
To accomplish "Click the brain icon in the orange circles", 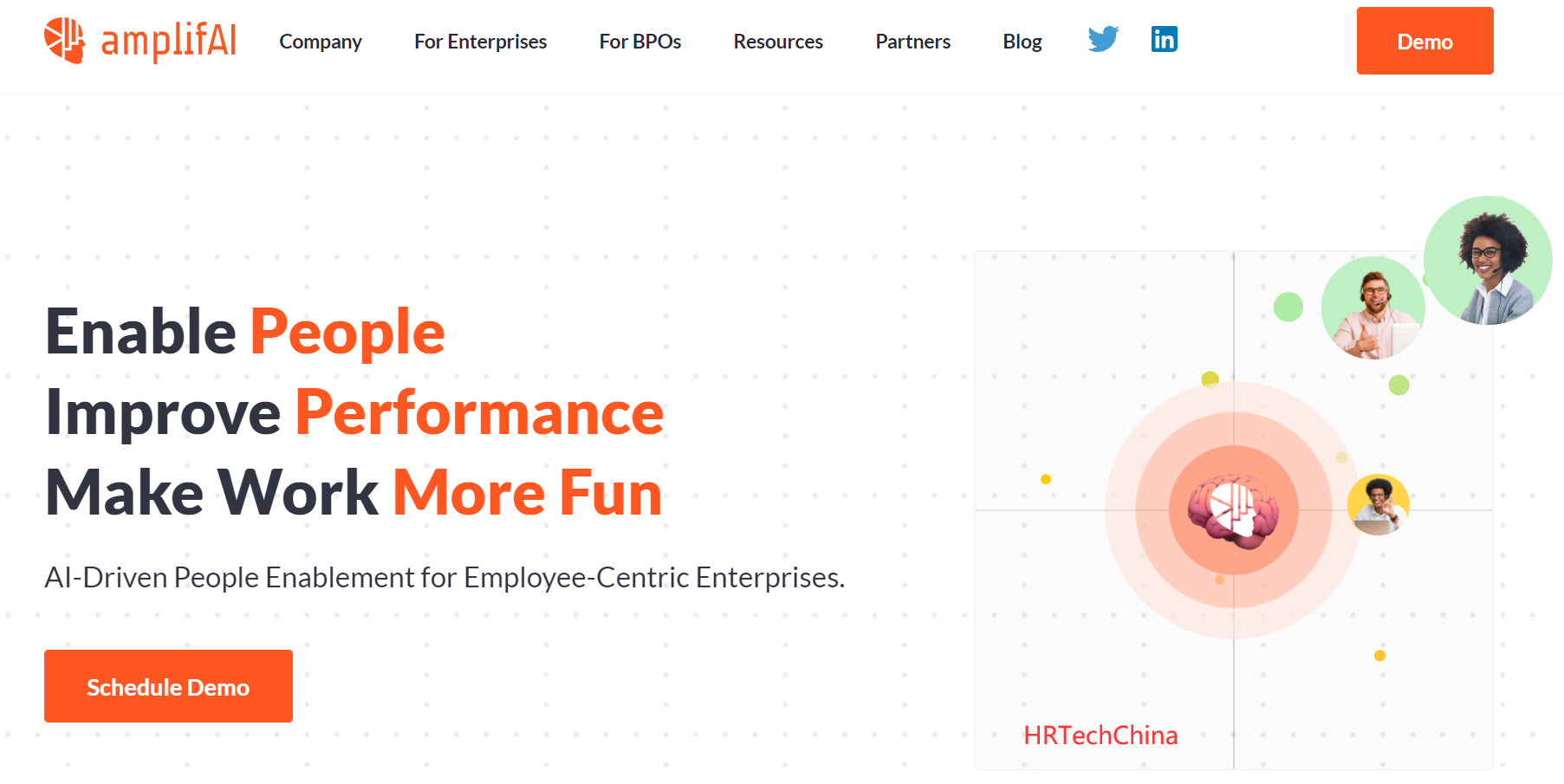I will tap(1233, 511).
